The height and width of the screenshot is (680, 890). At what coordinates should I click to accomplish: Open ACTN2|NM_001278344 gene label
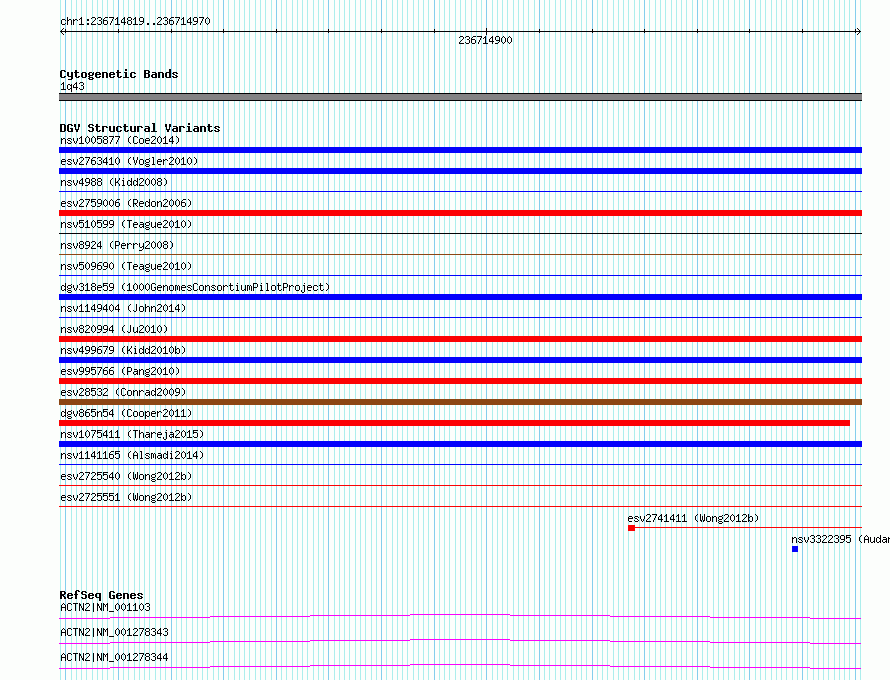(114, 657)
